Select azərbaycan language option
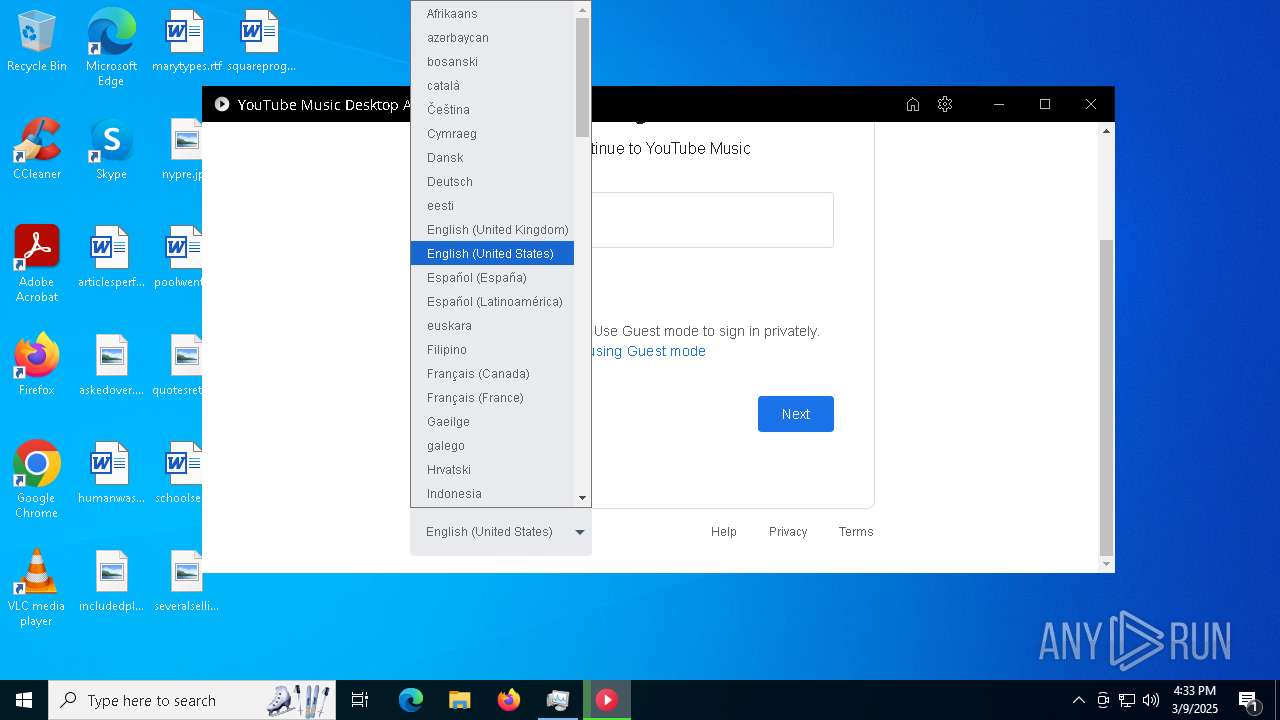The height and width of the screenshot is (720, 1280). tap(492, 38)
